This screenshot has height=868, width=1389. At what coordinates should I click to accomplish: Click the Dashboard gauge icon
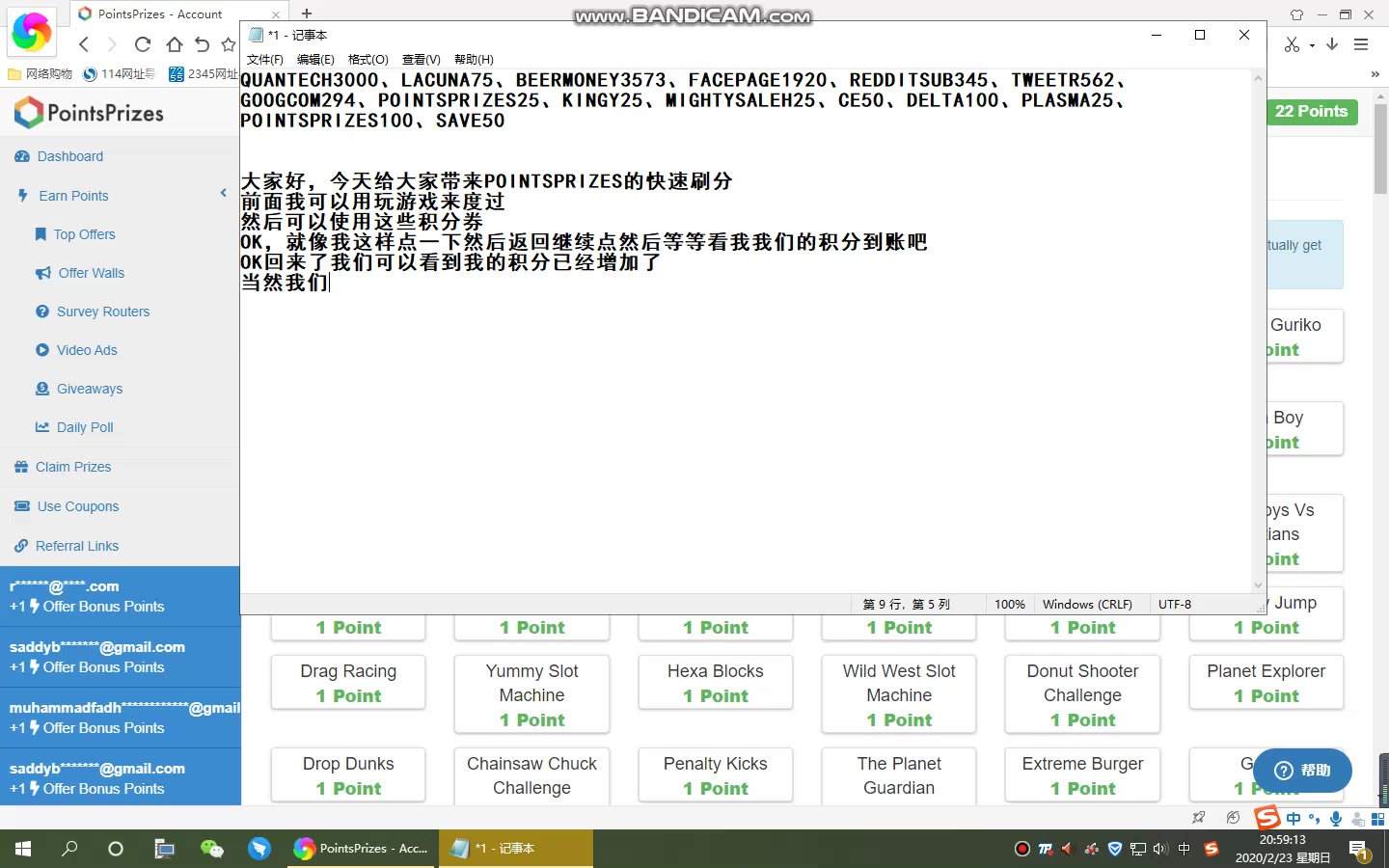coord(22,156)
